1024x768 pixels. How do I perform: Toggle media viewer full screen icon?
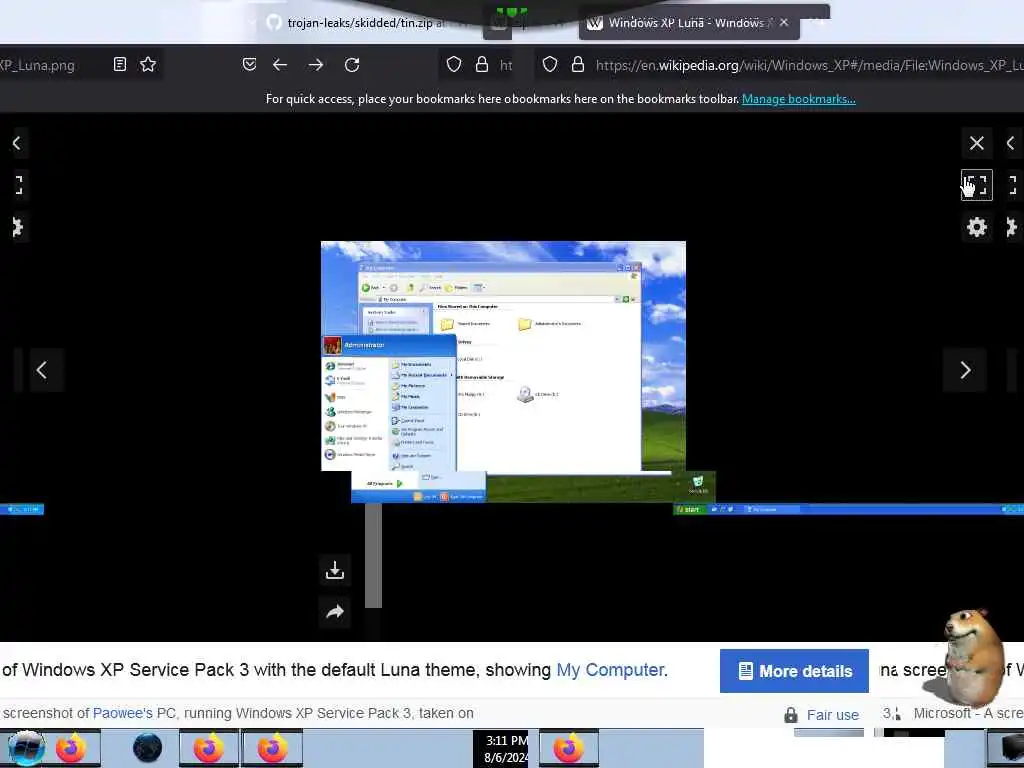976,185
